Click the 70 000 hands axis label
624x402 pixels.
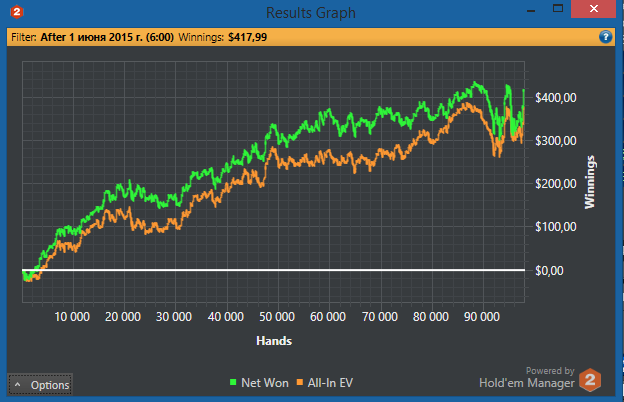(x=380, y=317)
